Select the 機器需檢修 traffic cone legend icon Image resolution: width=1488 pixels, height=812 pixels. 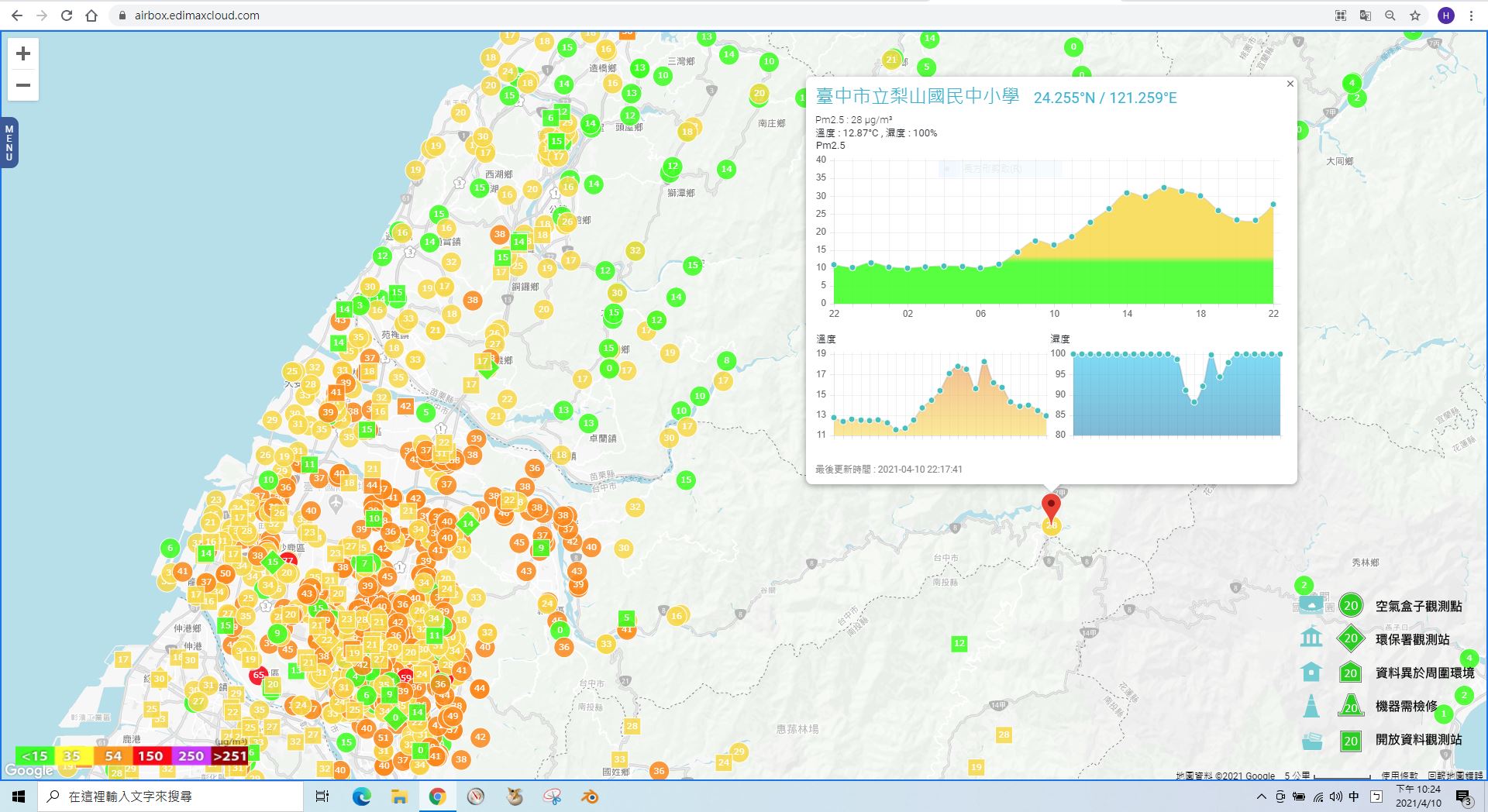pos(1311,706)
